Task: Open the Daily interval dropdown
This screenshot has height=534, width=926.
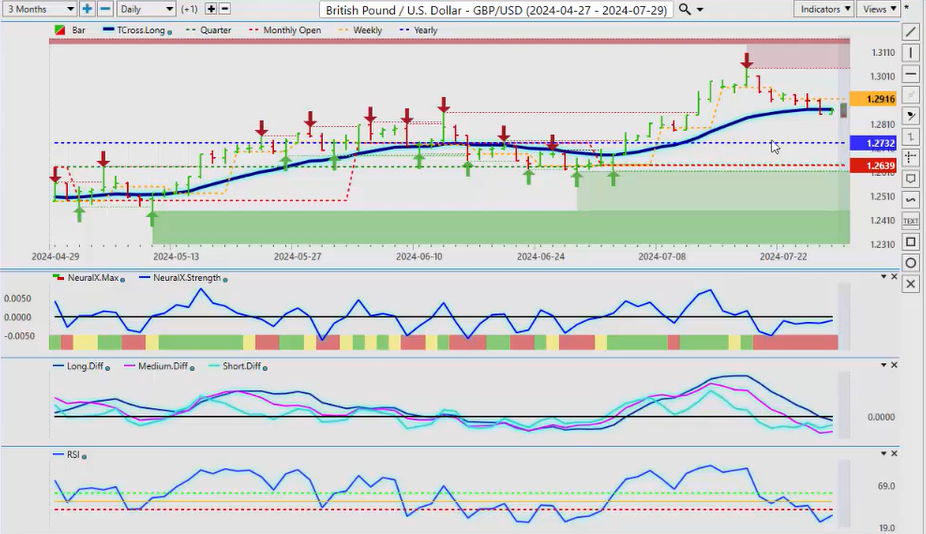Action: pos(146,9)
